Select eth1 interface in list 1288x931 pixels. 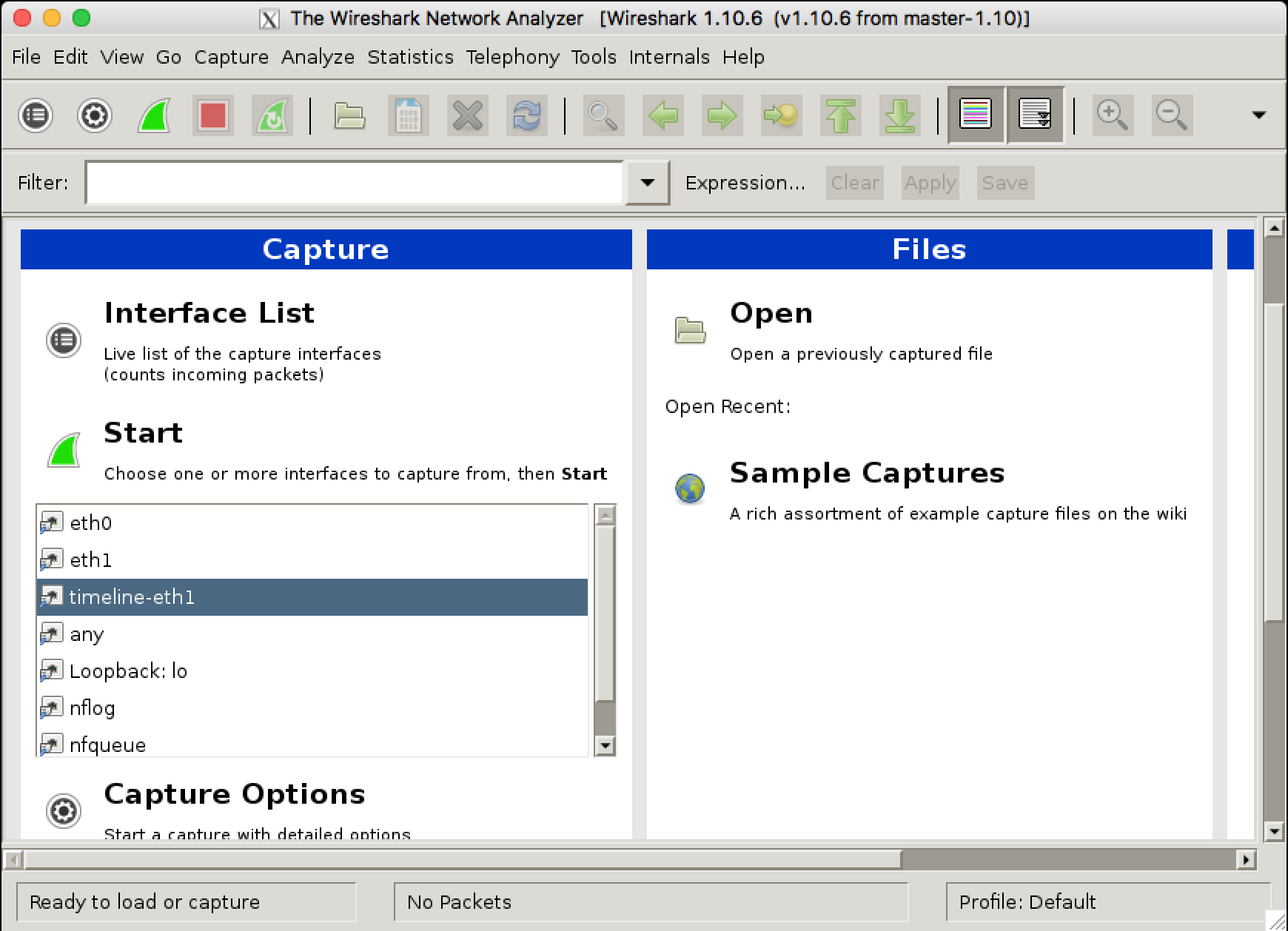point(312,560)
